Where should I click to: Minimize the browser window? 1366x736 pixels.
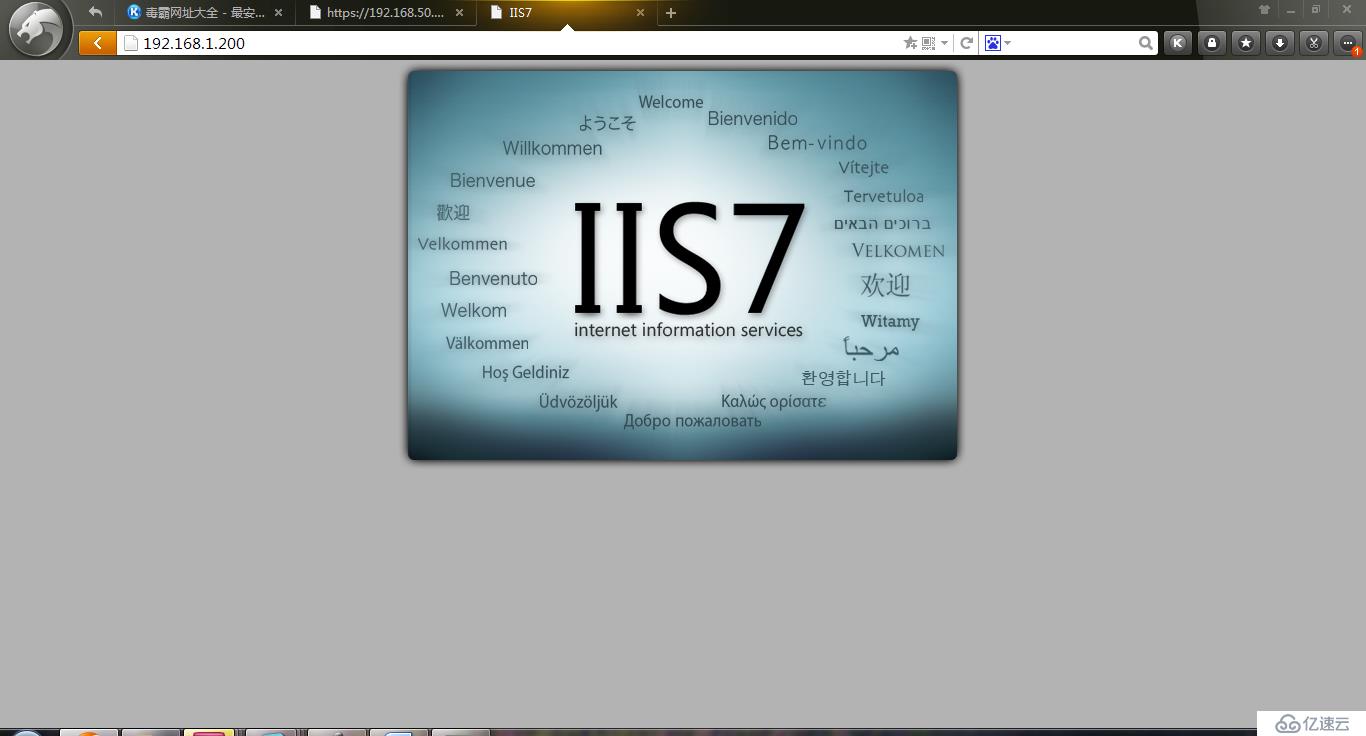(x=1291, y=10)
